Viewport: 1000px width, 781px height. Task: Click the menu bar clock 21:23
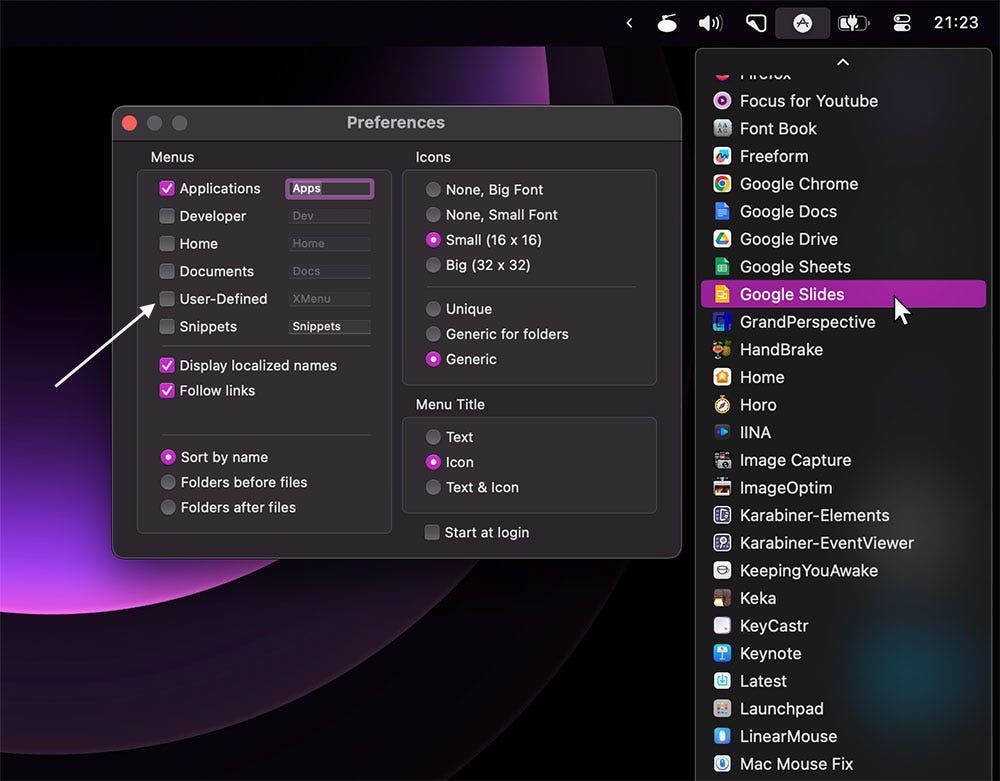[955, 23]
